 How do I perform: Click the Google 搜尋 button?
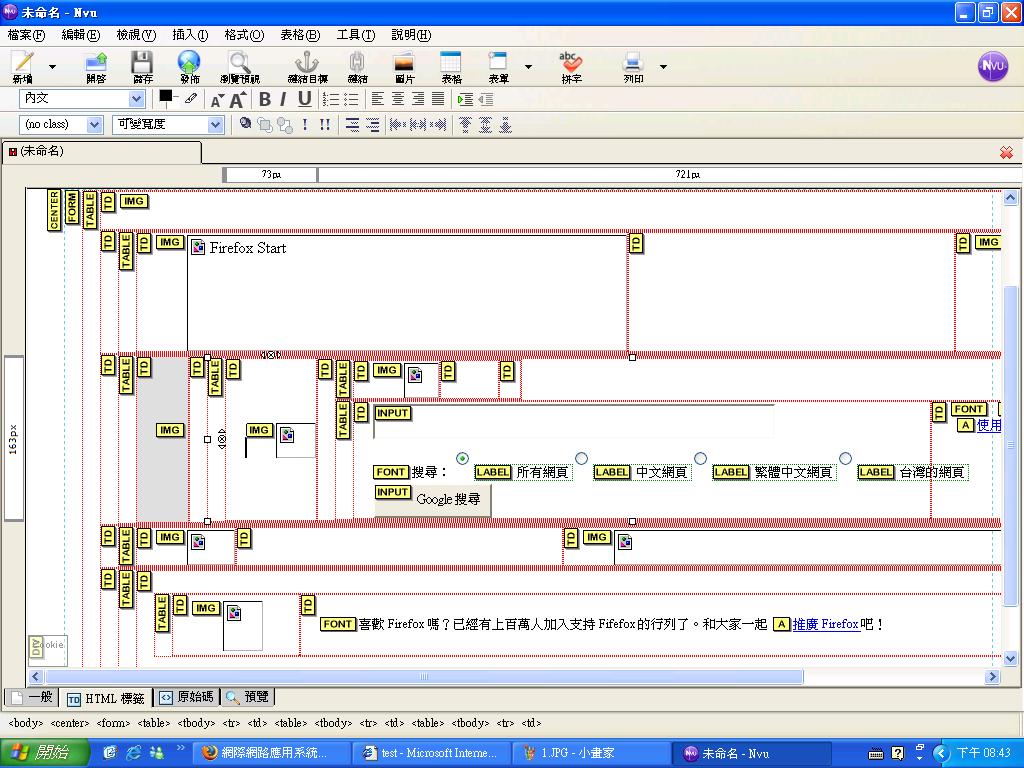tap(432, 500)
